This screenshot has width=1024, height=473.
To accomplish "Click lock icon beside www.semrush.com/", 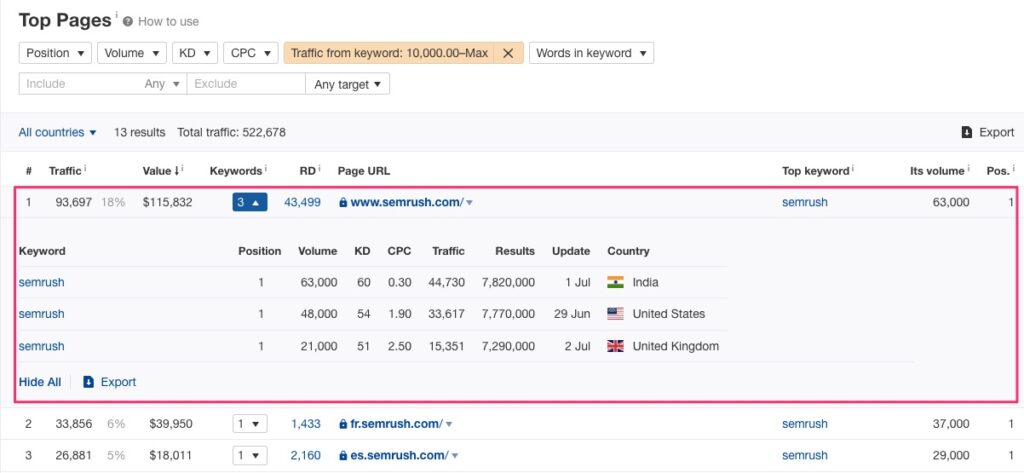I will pos(343,203).
